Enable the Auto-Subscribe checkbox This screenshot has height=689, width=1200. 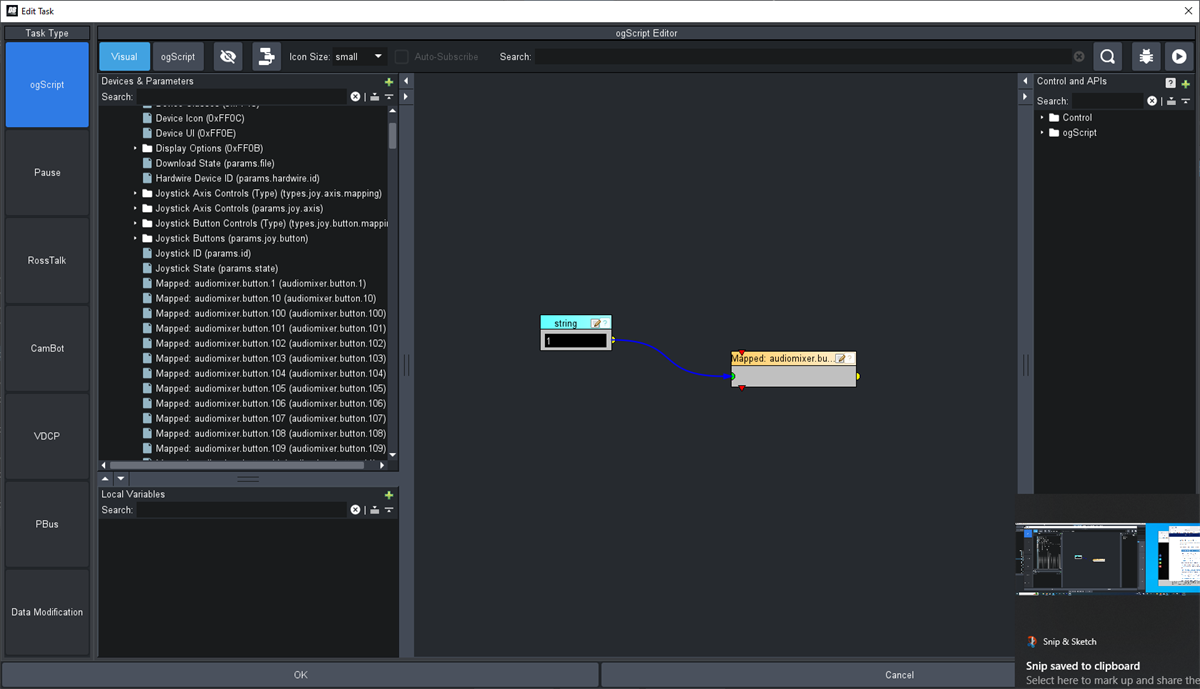pos(402,57)
